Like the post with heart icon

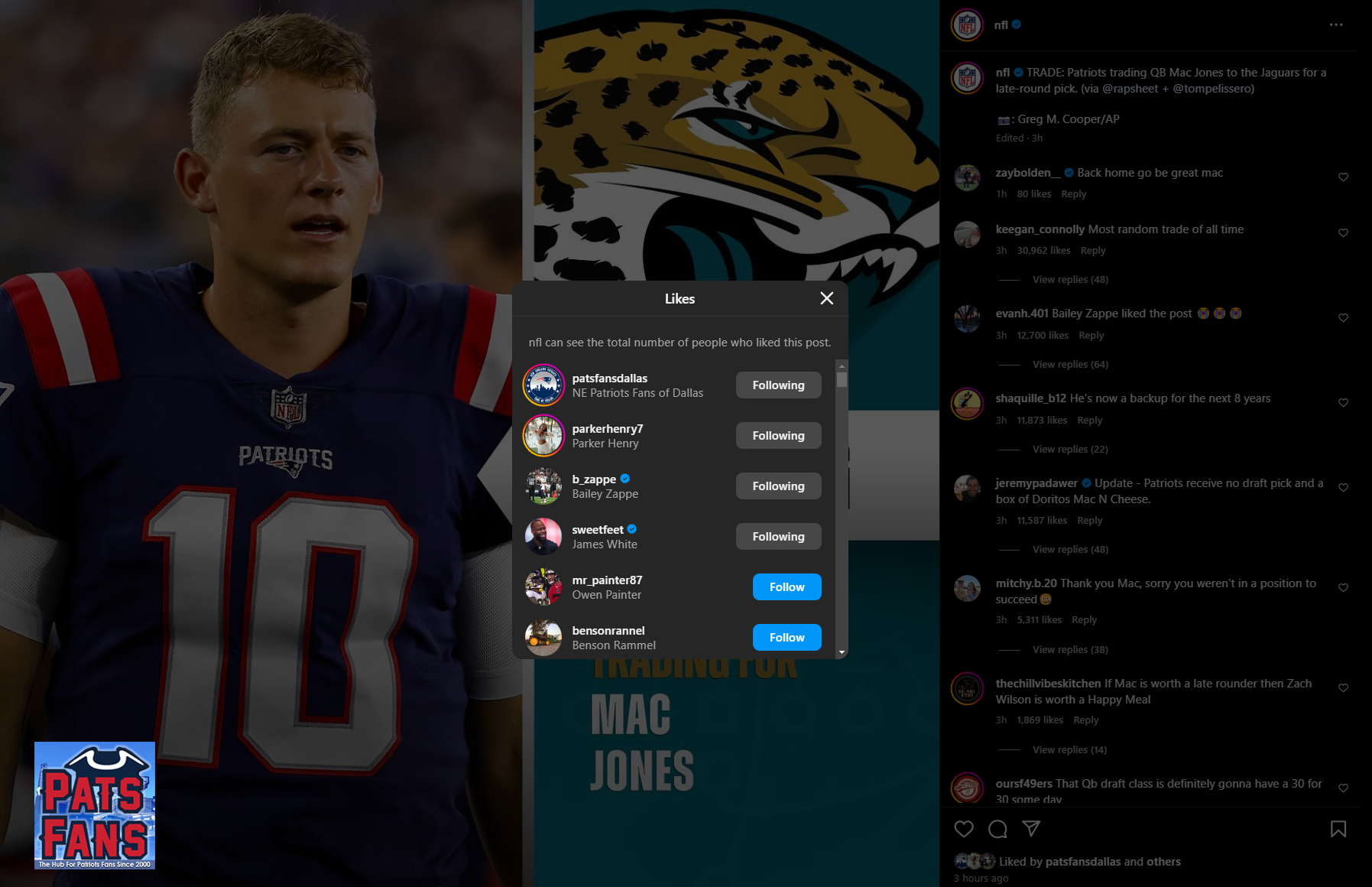point(964,829)
